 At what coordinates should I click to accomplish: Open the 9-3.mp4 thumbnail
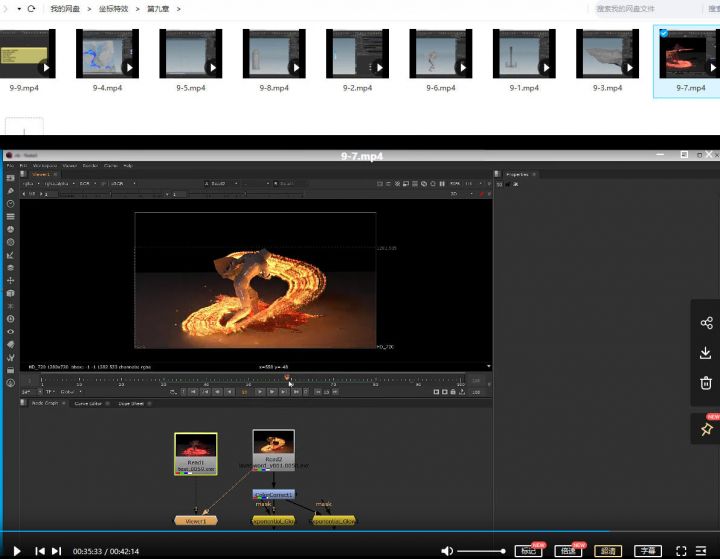(608, 54)
